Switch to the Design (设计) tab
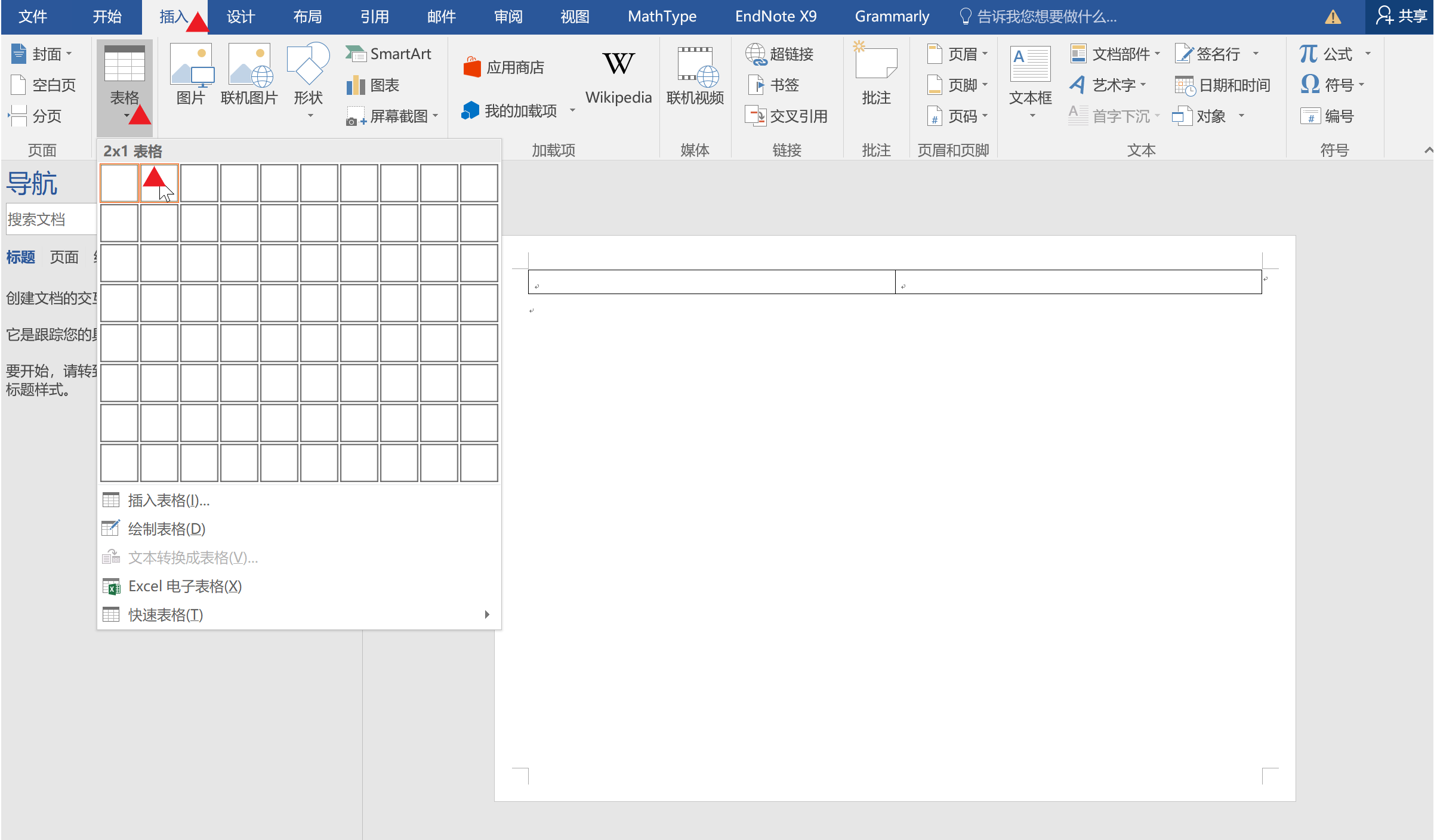Screen dimensions: 1434x840 point(241,17)
